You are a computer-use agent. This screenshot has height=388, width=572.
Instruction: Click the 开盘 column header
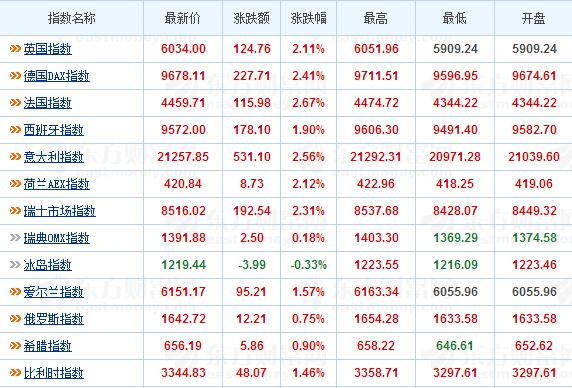coord(533,18)
